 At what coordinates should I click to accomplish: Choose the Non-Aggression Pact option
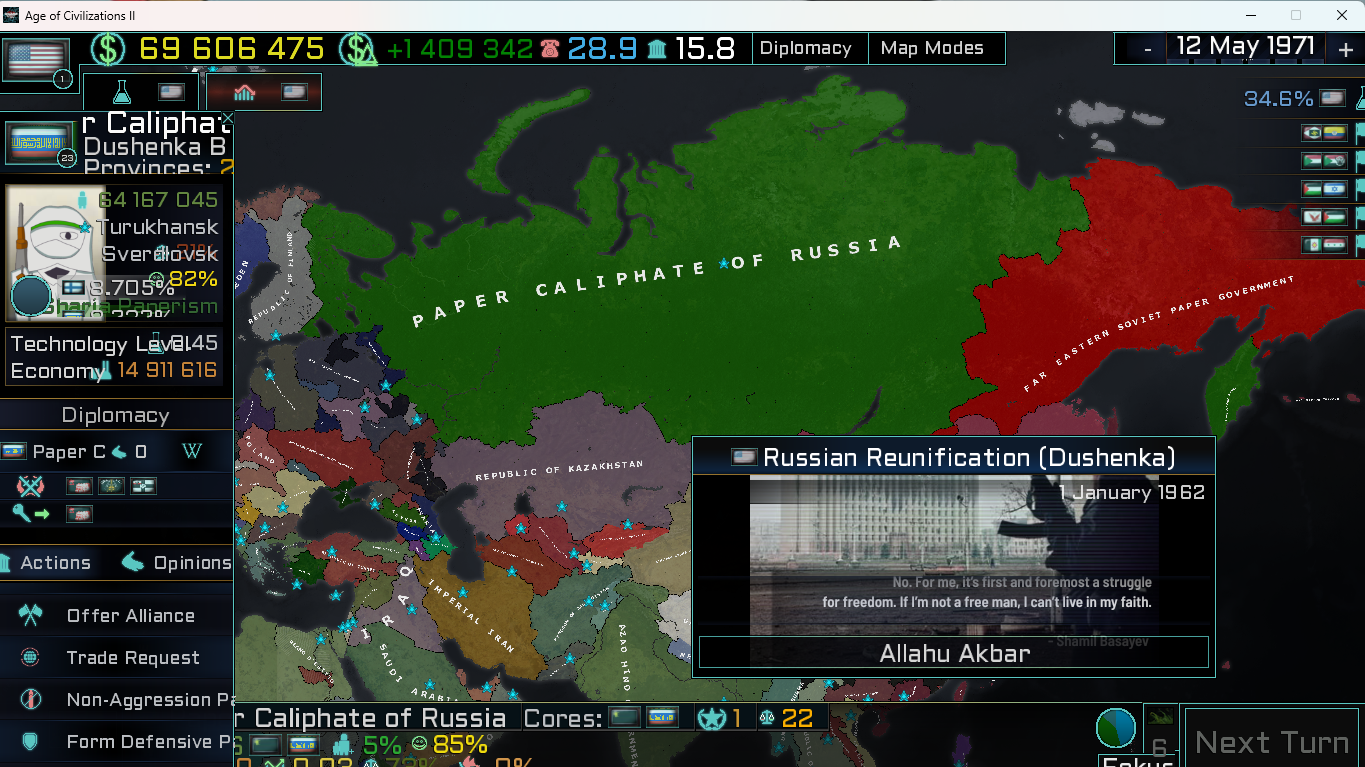tap(150, 700)
